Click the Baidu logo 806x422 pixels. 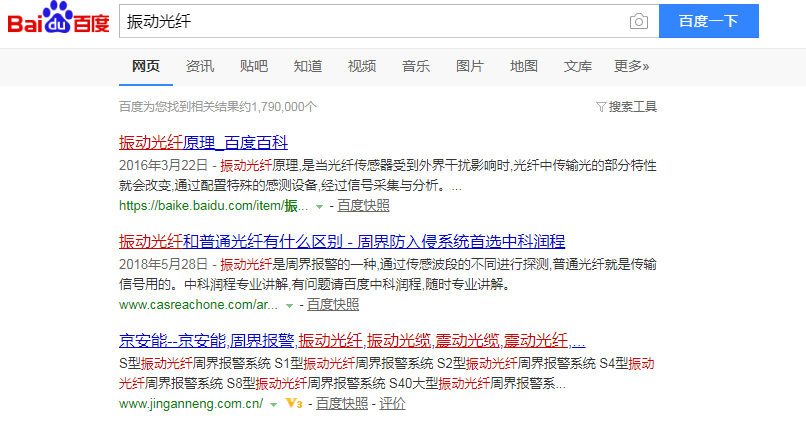tap(59, 19)
